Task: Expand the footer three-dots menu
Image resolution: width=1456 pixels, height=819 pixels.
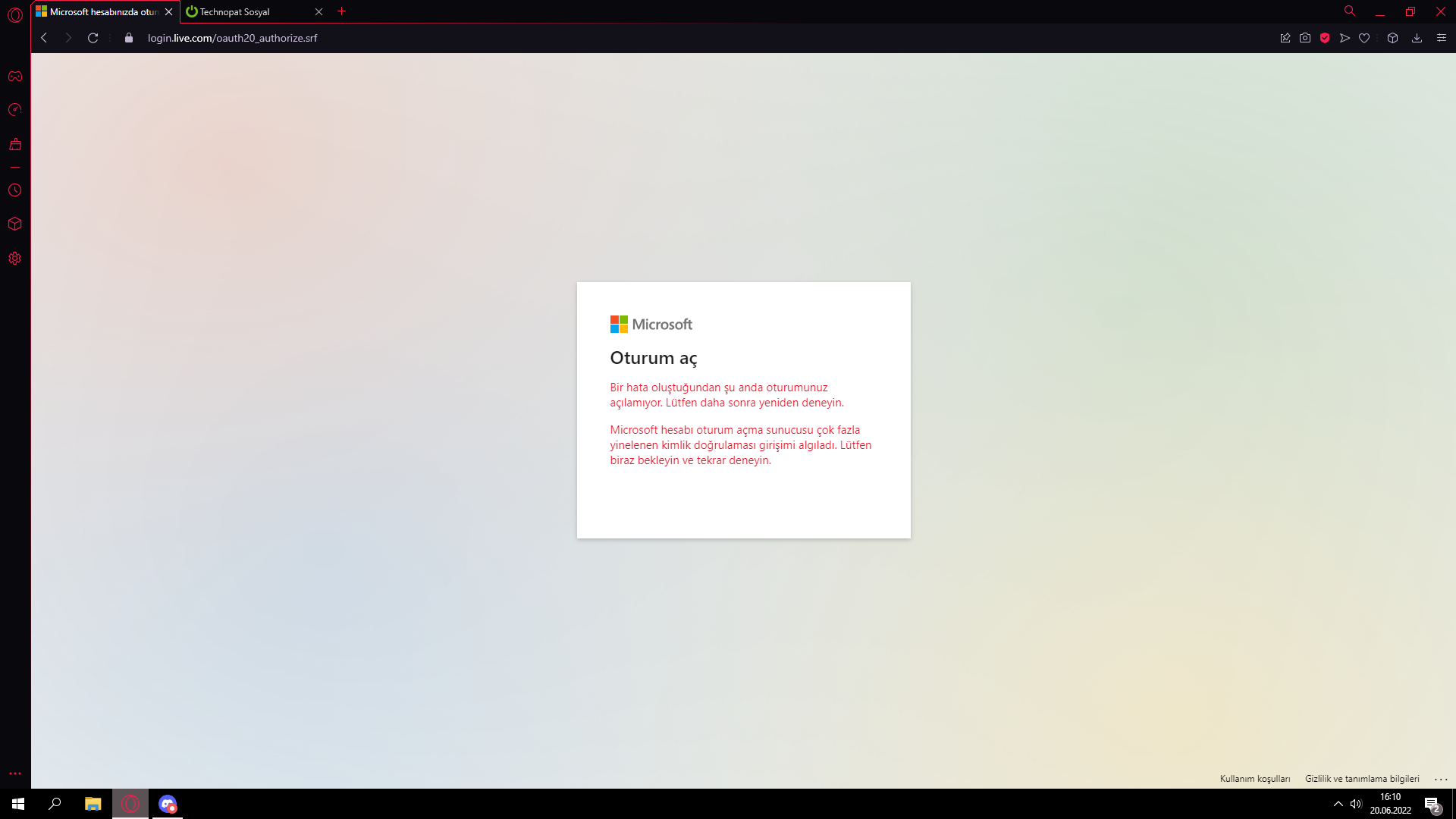Action: click(x=1441, y=779)
